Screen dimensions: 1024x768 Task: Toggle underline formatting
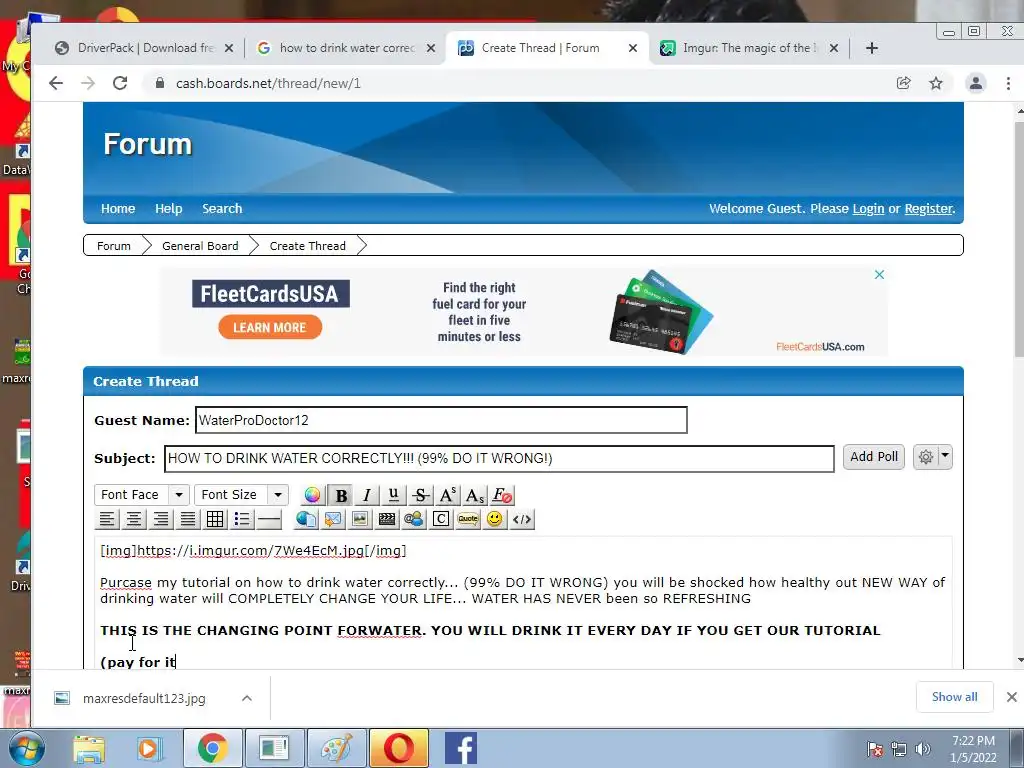pyautogui.click(x=393, y=495)
